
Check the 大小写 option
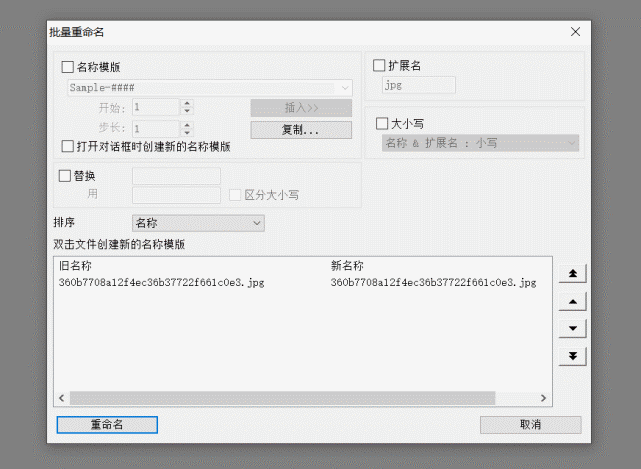click(x=382, y=123)
